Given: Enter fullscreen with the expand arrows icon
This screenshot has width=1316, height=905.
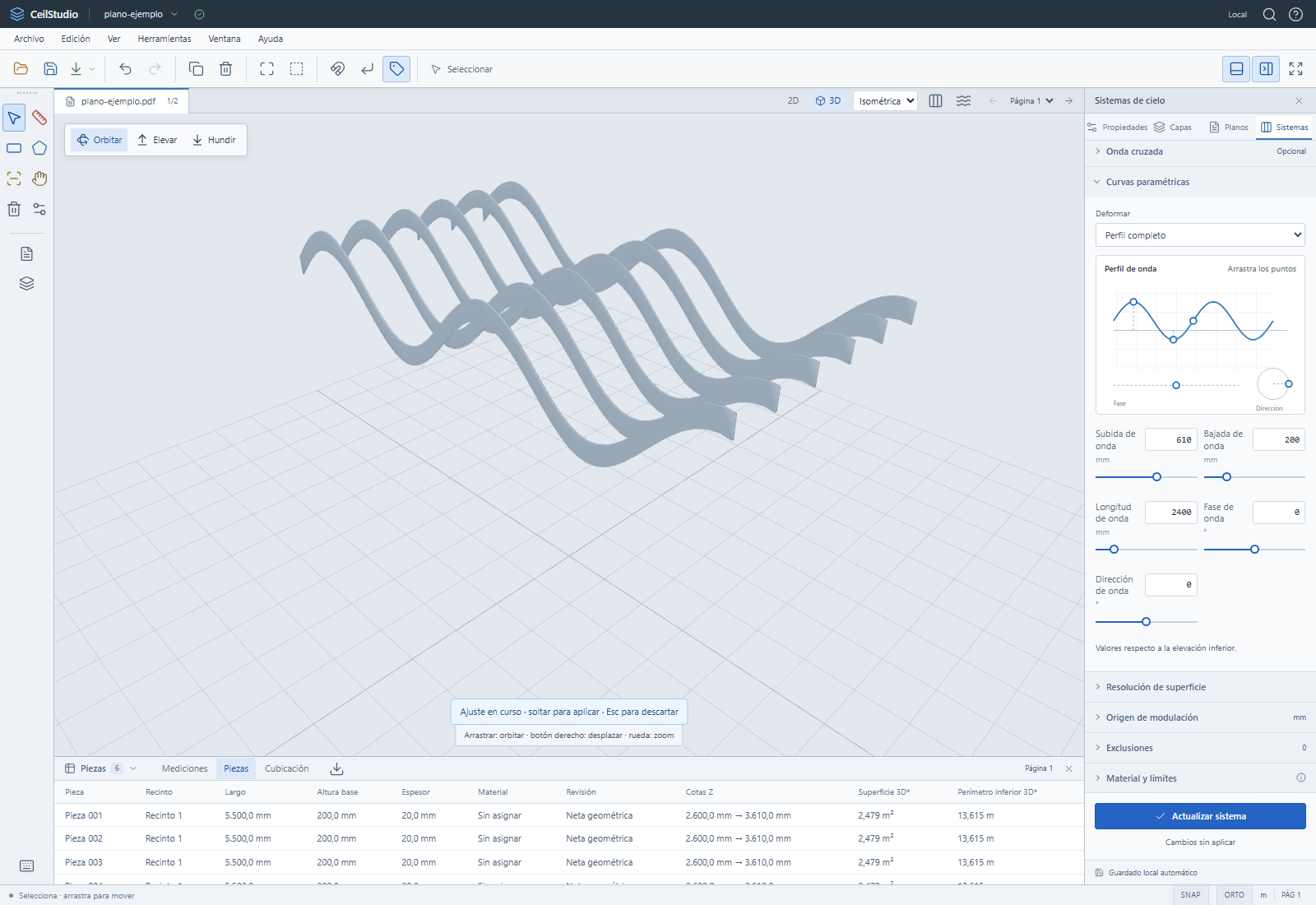Looking at the screenshot, I should (x=1295, y=69).
